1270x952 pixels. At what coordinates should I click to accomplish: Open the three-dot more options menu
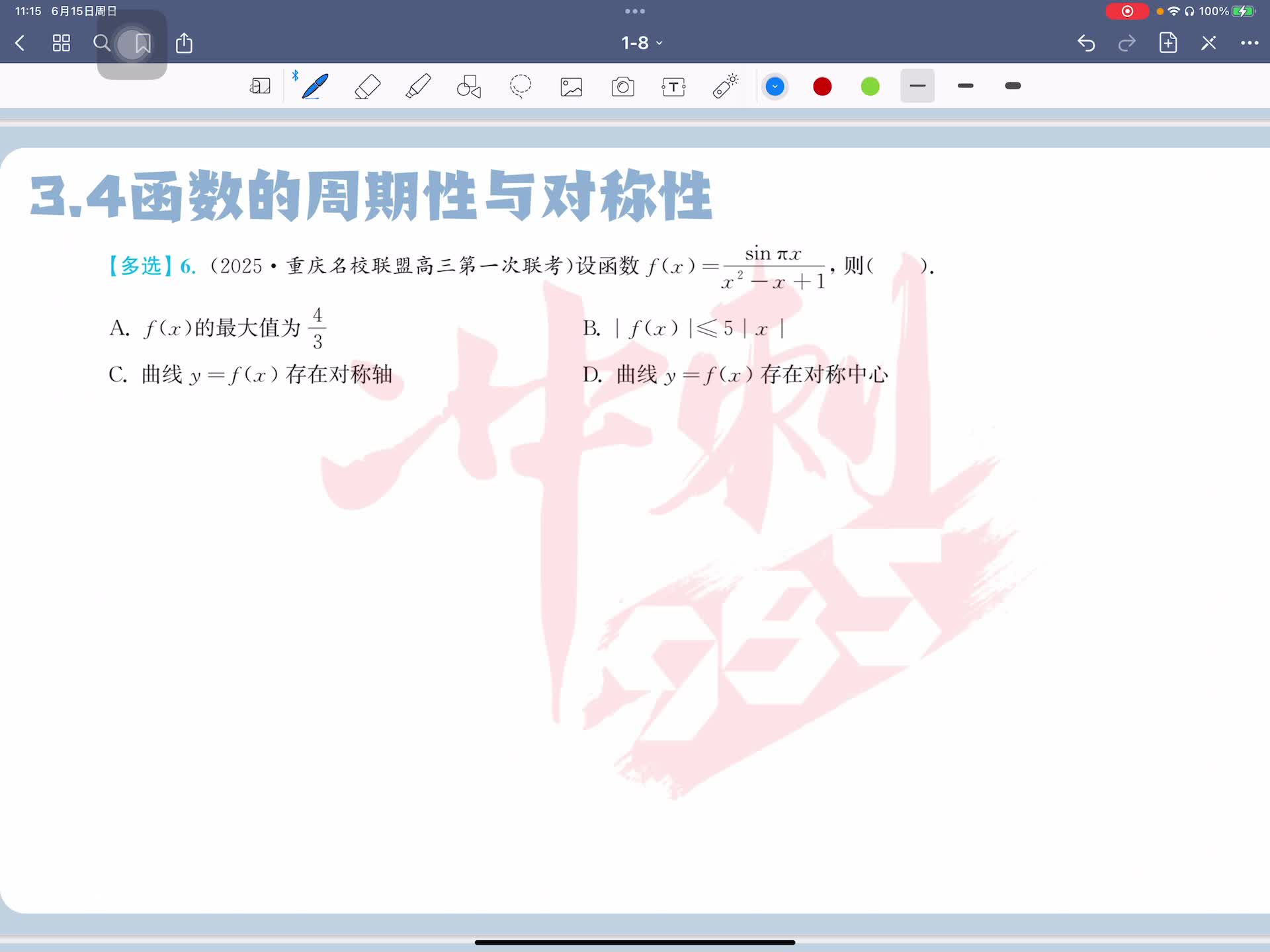(1249, 43)
